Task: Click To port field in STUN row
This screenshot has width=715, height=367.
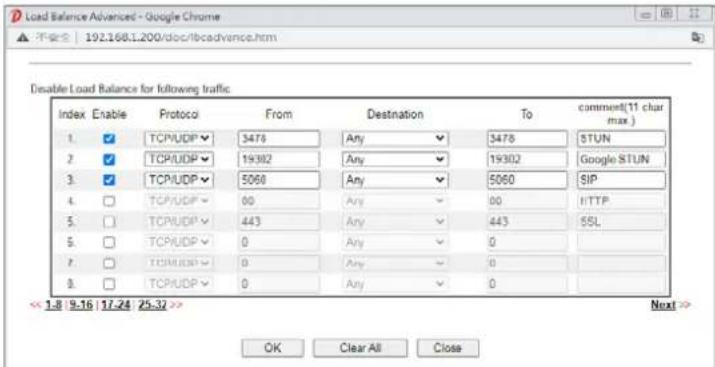Action: tap(527, 139)
